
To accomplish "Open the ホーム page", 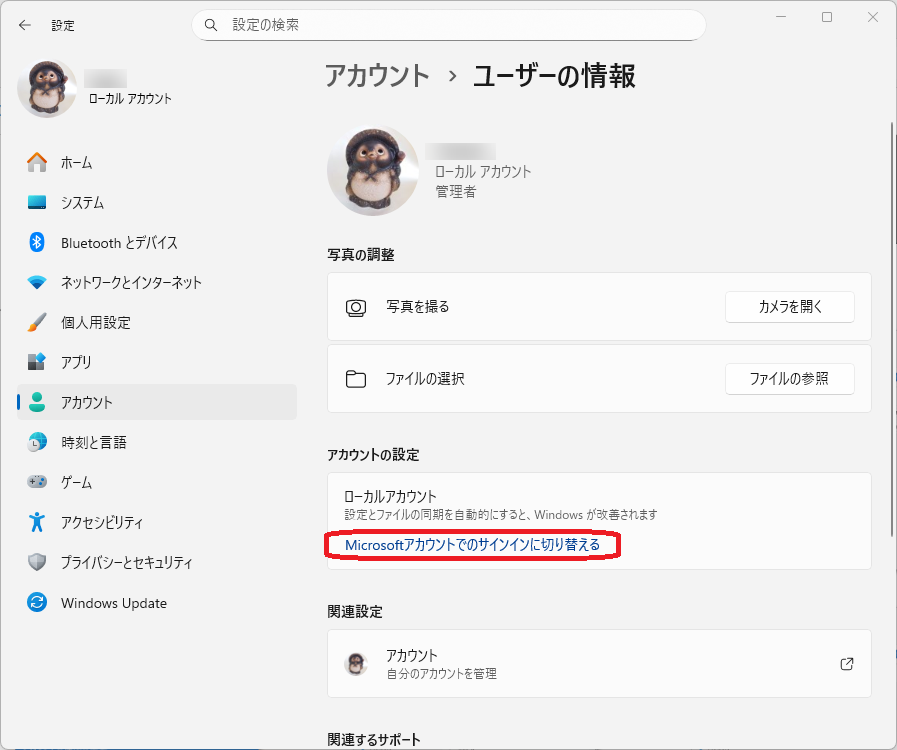I will click(x=157, y=162).
